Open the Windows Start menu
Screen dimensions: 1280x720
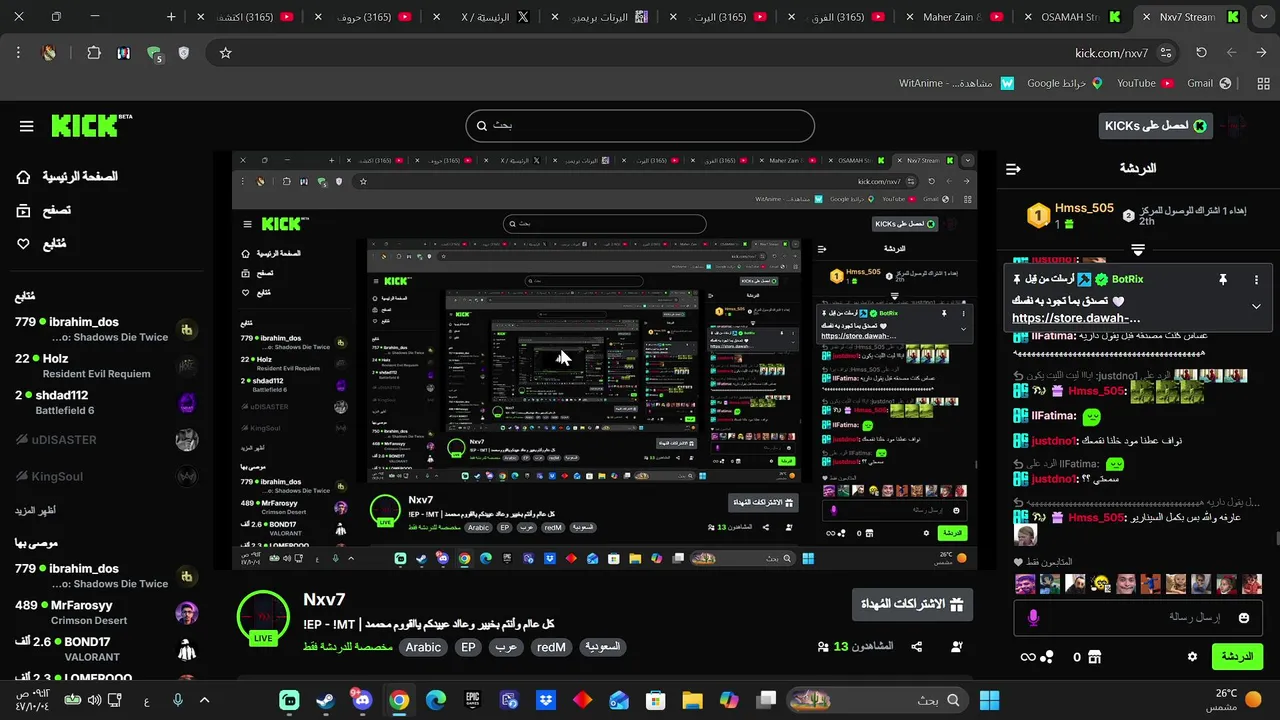(990, 700)
